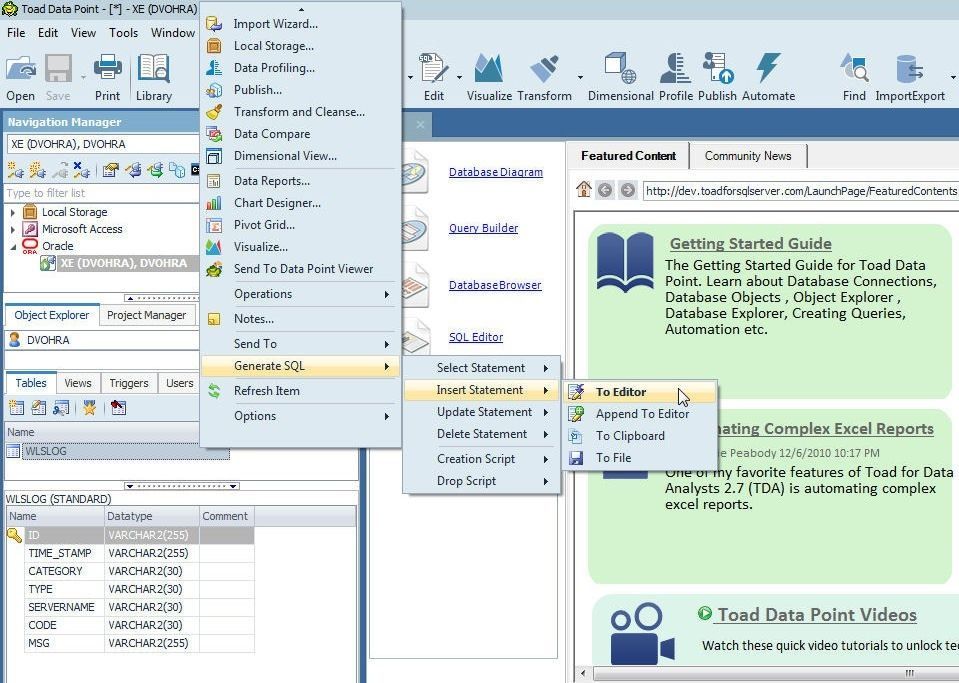Select the XE (DVOHRA), DVOHRA connection node

click(122, 263)
